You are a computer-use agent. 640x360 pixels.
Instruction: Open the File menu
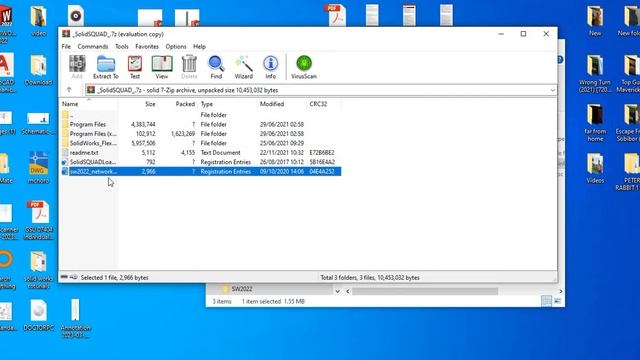66,47
